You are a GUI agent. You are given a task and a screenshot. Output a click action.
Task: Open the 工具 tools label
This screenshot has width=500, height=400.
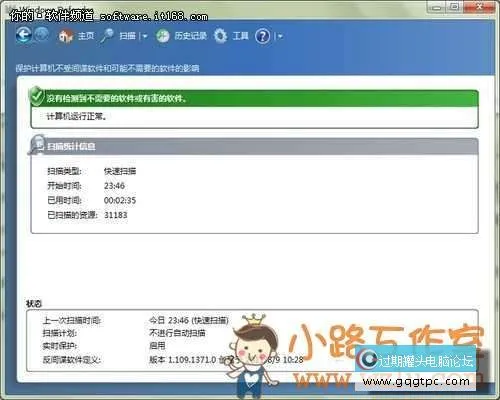point(240,36)
